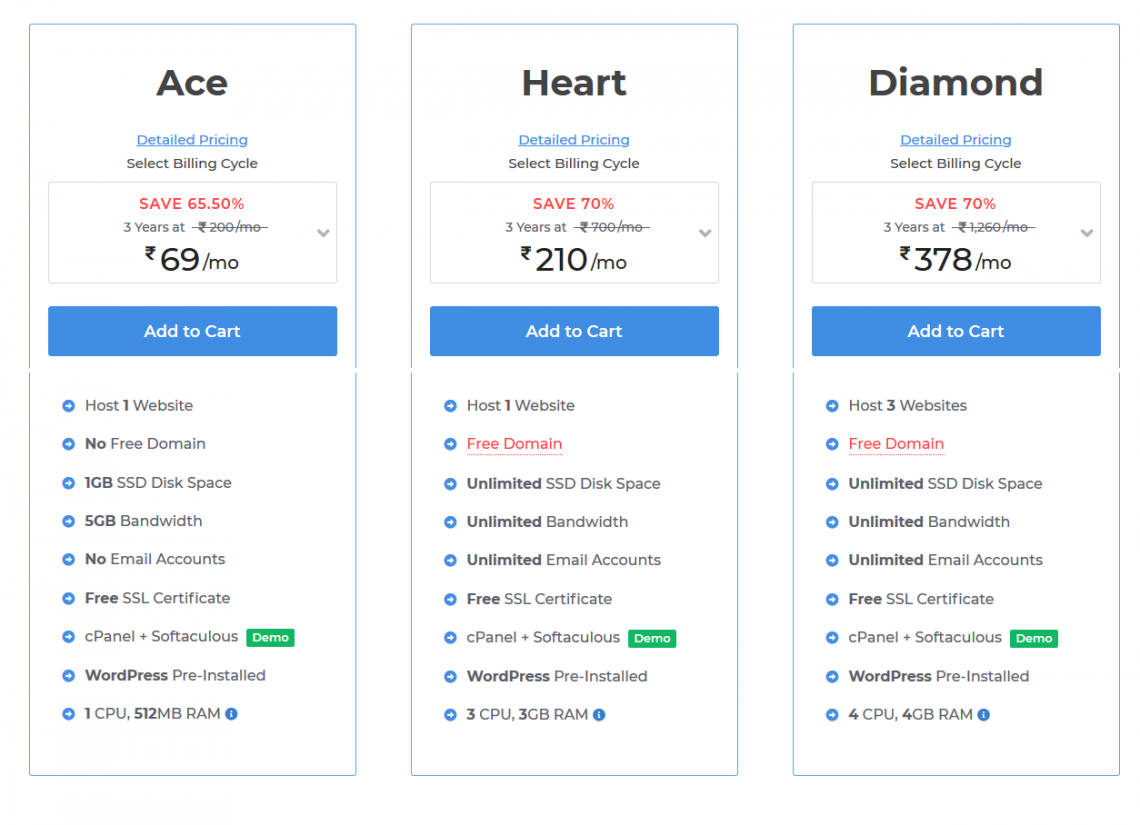Add the Diamond plan to cart
The height and width of the screenshot is (825, 1140).
pyautogui.click(x=956, y=331)
